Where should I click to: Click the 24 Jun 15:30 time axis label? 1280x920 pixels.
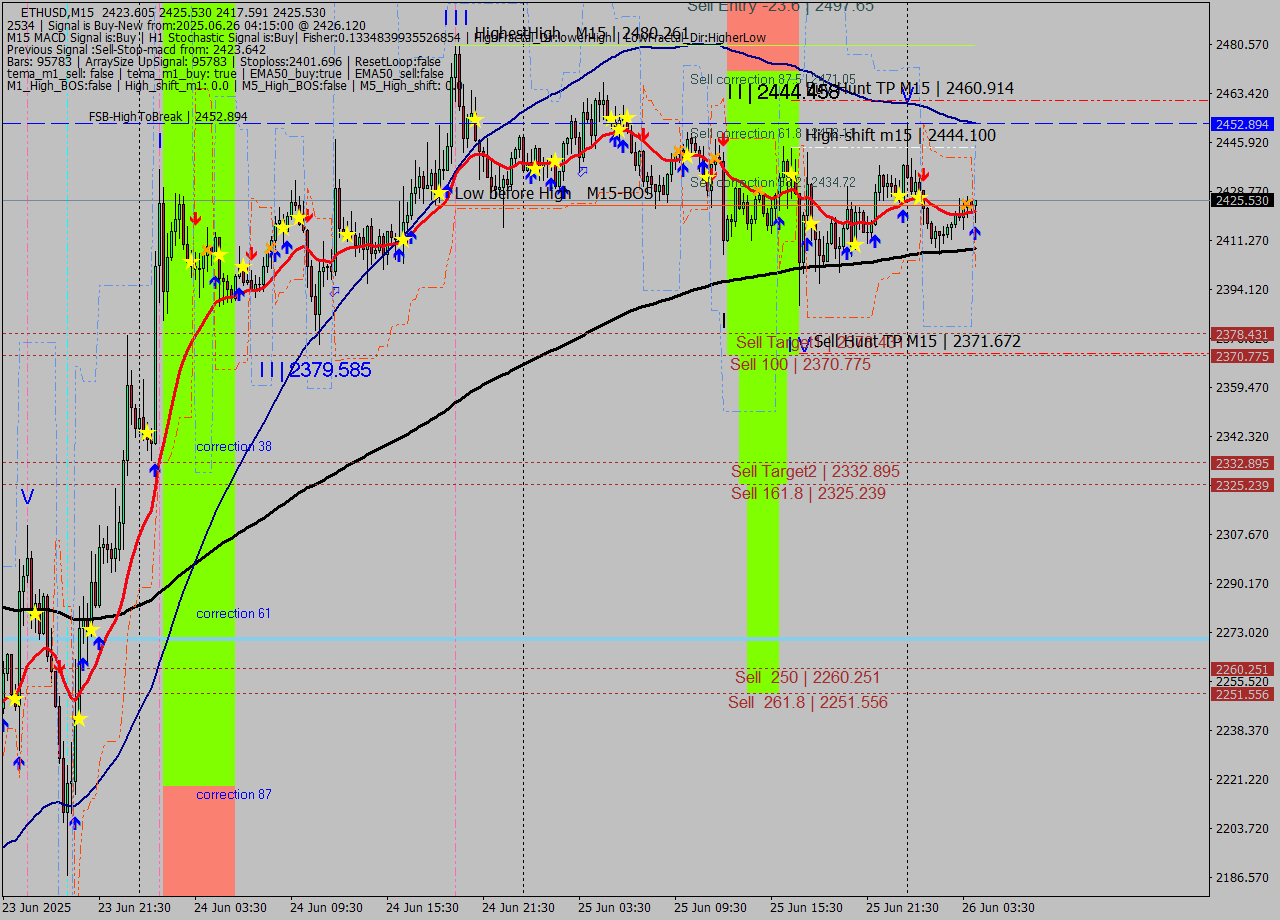pyautogui.click(x=422, y=907)
